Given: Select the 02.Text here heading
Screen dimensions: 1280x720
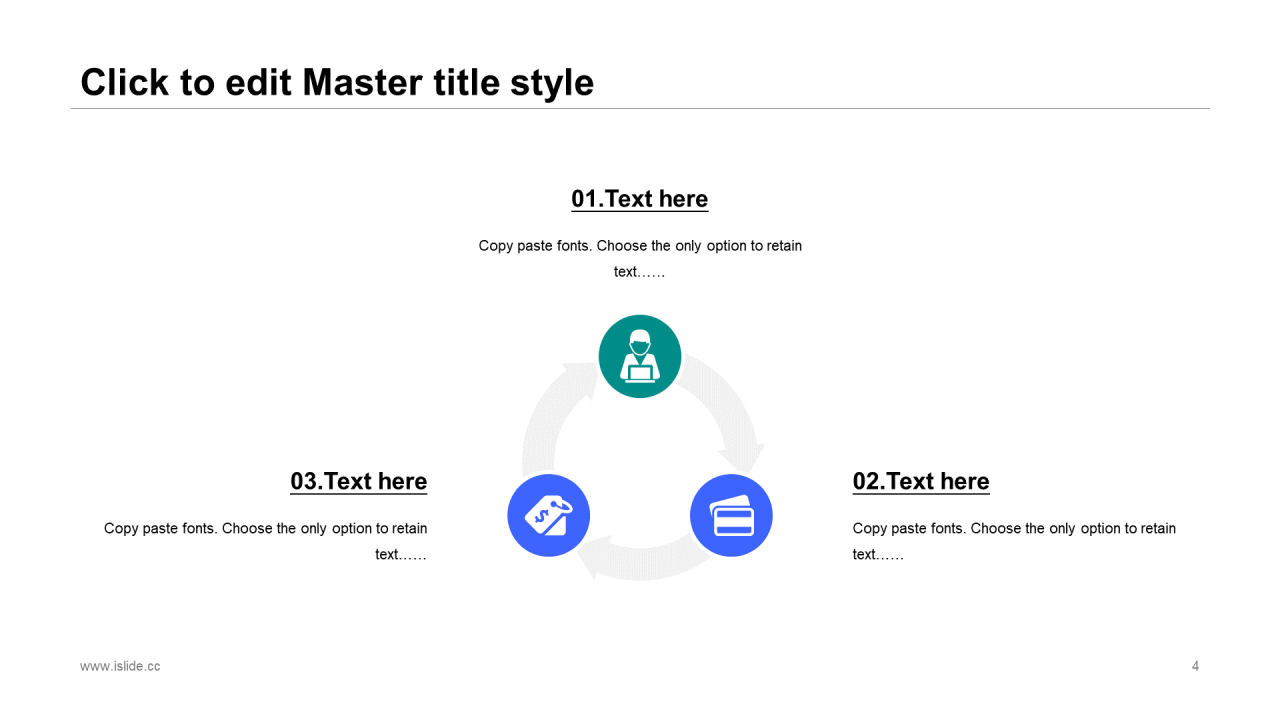Looking at the screenshot, I should pyautogui.click(x=921, y=481).
